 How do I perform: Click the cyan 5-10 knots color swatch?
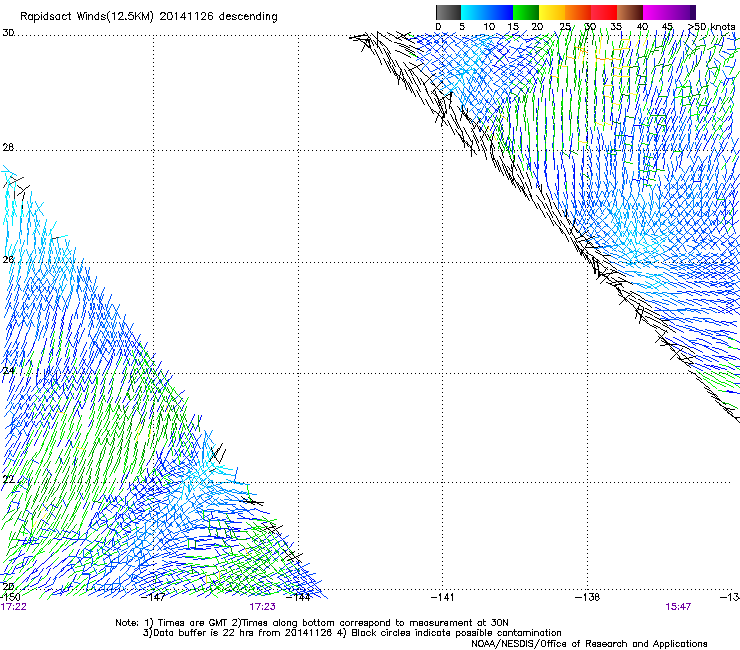474,12
